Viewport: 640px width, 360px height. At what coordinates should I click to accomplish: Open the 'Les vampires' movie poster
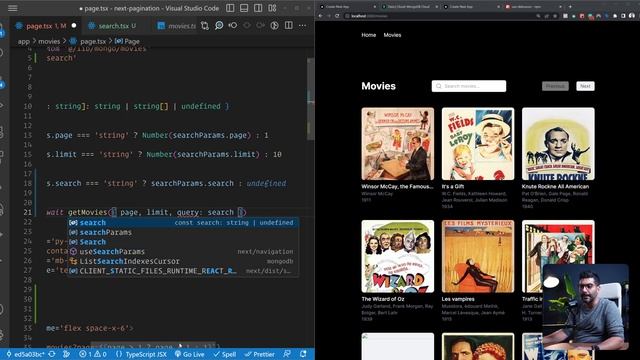[x=478, y=256]
